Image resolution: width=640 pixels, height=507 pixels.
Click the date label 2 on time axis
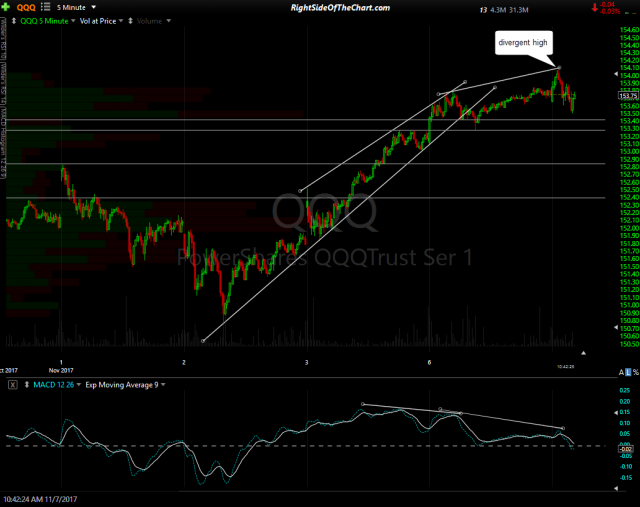point(184,362)
